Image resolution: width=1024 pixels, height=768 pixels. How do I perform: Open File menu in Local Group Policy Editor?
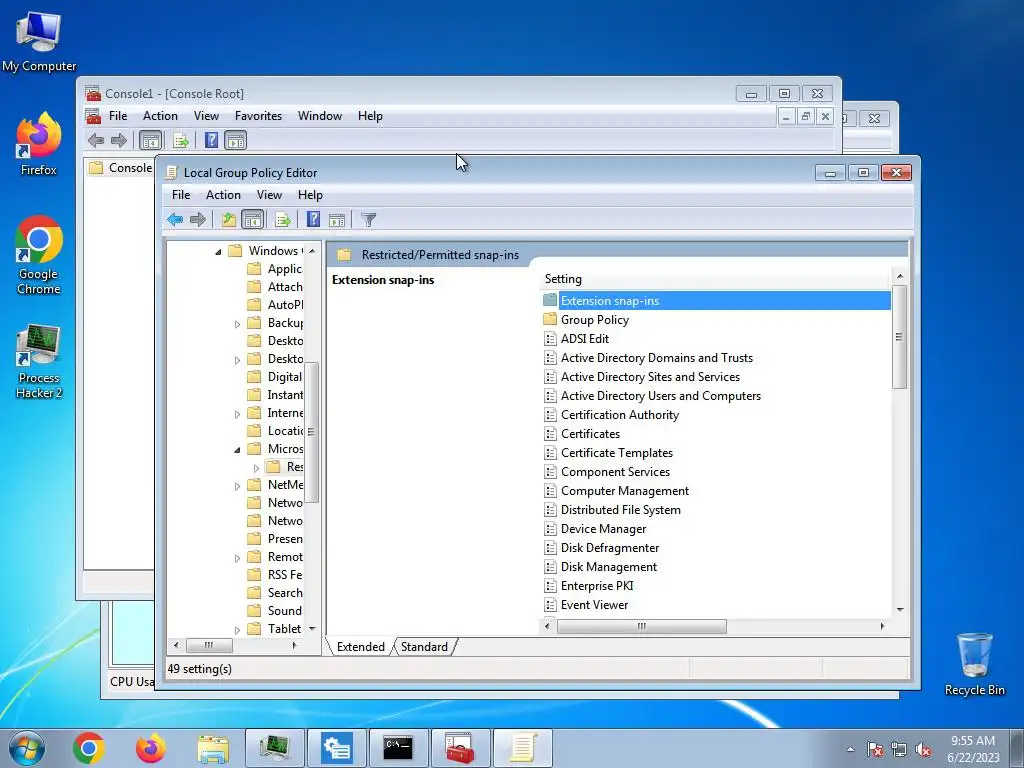(x=181, y=195)
